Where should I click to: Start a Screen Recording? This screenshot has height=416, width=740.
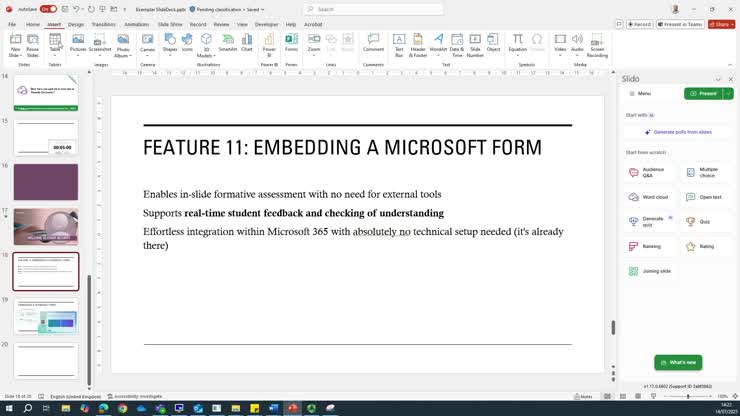pos(597,45)
